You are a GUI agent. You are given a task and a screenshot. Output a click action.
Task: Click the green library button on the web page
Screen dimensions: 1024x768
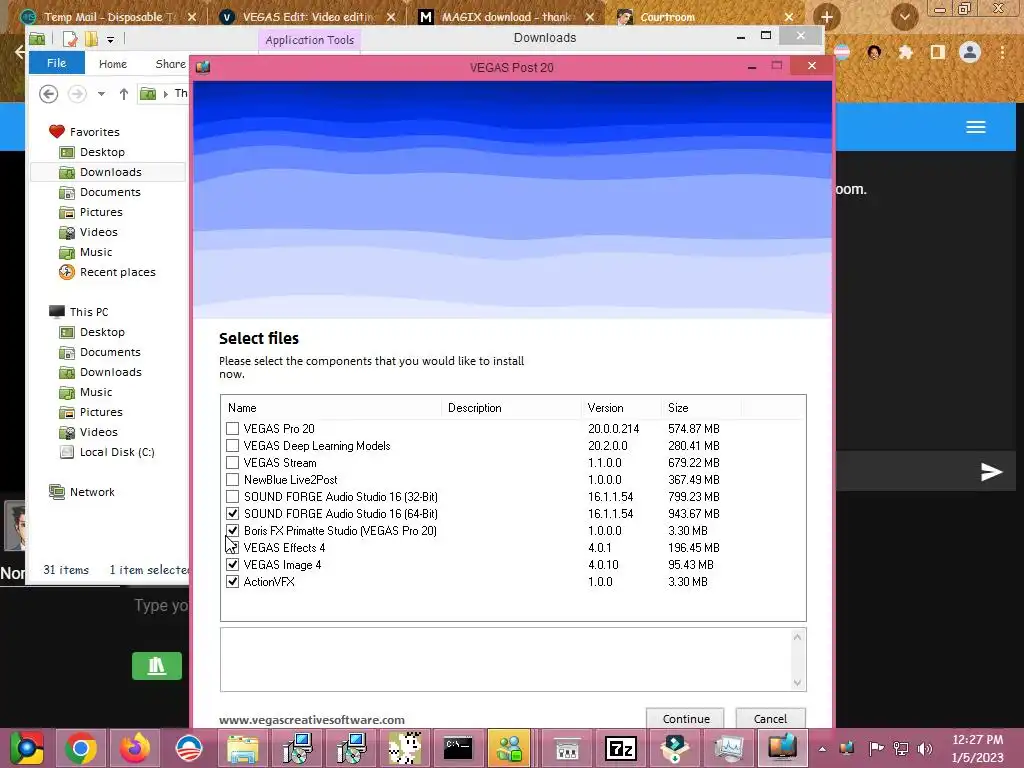[x=157, y=666]
